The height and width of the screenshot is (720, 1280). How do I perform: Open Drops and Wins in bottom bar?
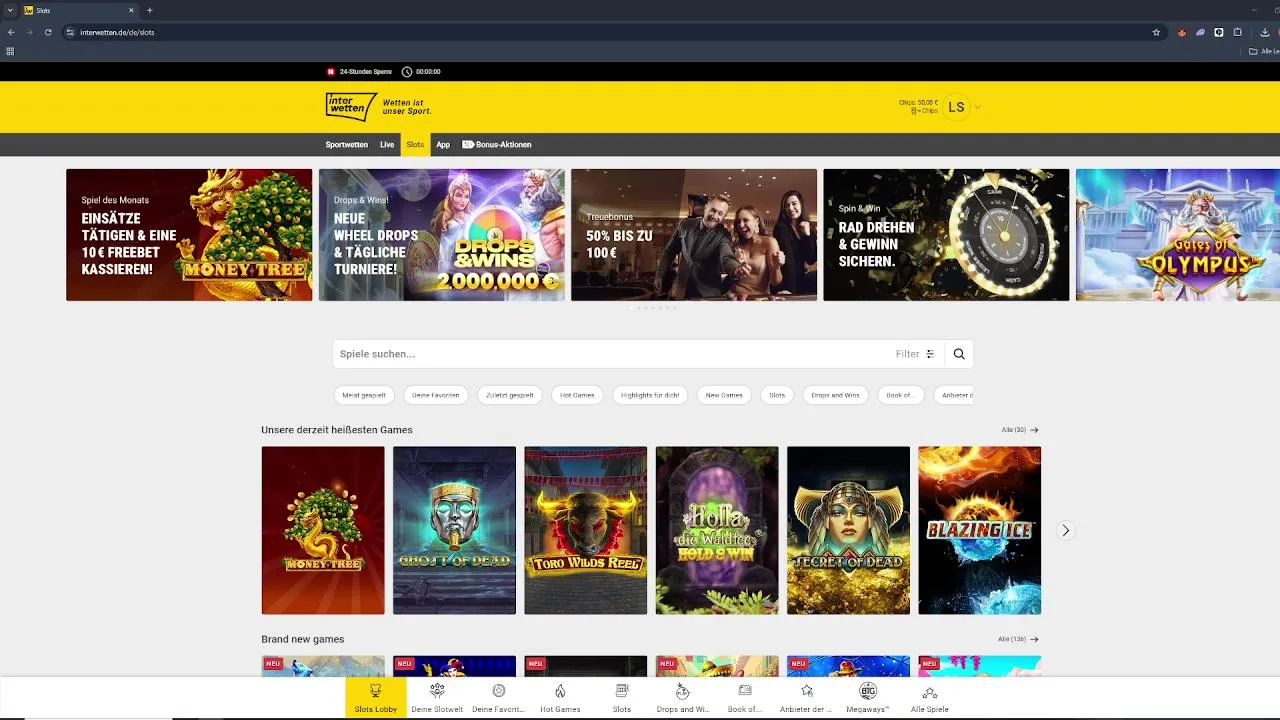pyautogui.click(x=683, y=698)
